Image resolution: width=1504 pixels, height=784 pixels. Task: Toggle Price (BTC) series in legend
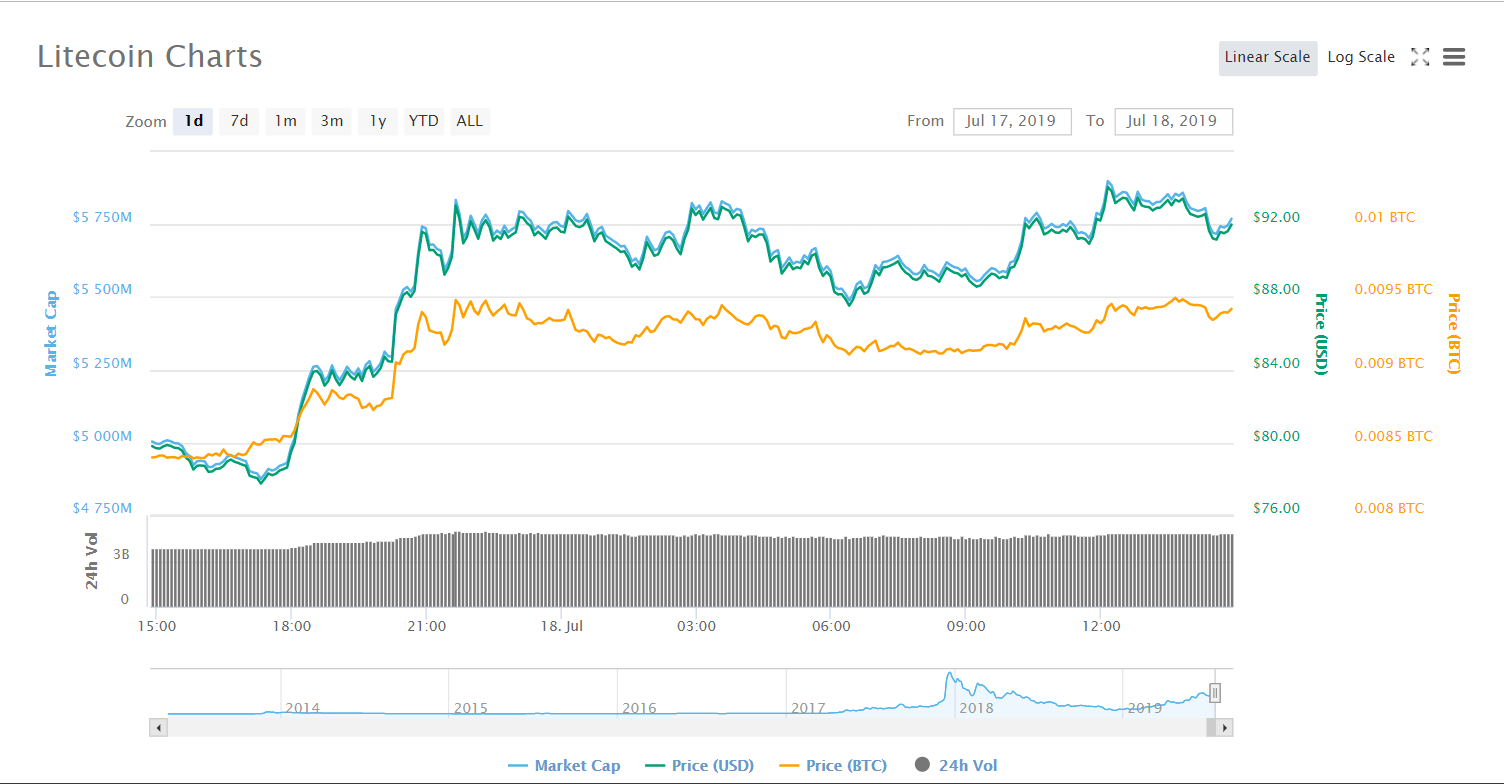pos(832,766)
